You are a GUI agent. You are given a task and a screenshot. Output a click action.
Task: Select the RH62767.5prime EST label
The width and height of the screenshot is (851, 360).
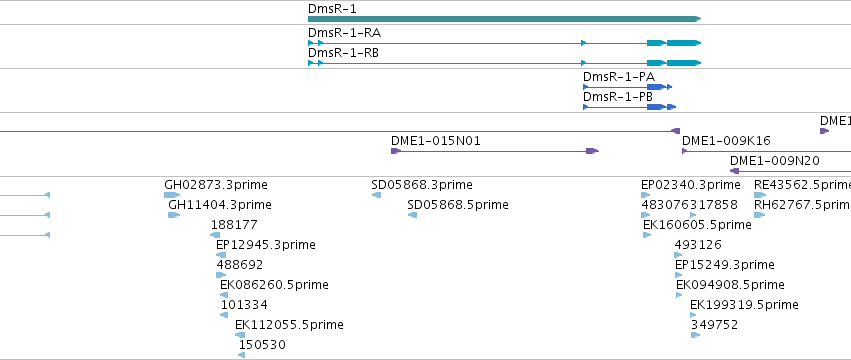802,205
